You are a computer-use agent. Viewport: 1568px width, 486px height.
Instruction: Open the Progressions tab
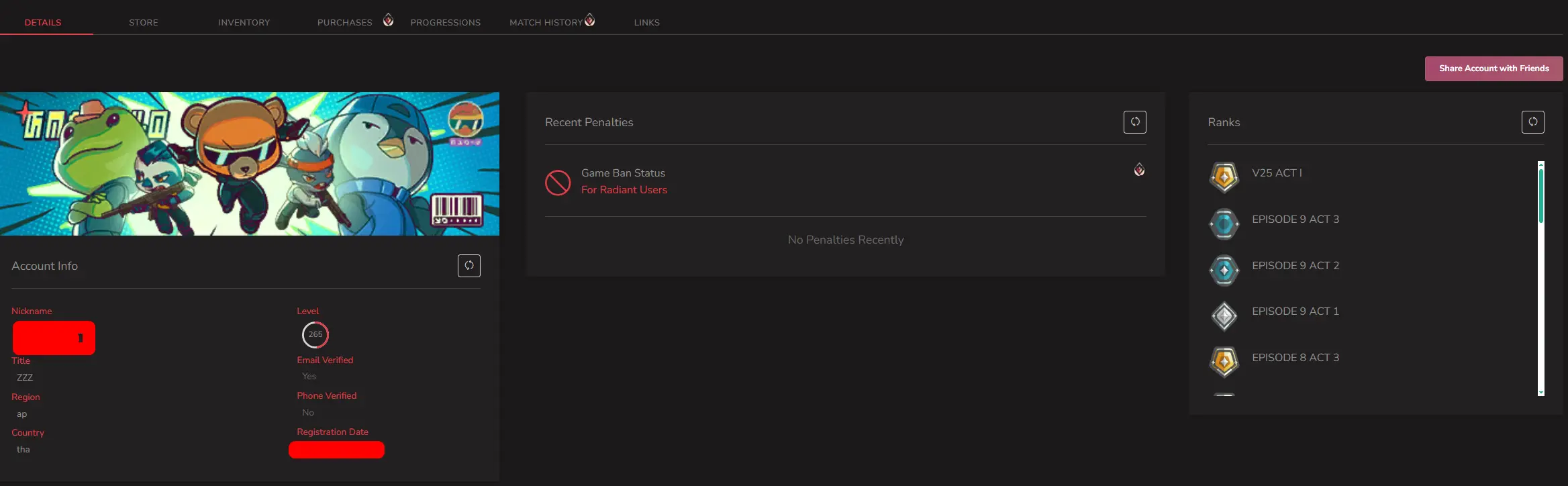coord(445,22)
